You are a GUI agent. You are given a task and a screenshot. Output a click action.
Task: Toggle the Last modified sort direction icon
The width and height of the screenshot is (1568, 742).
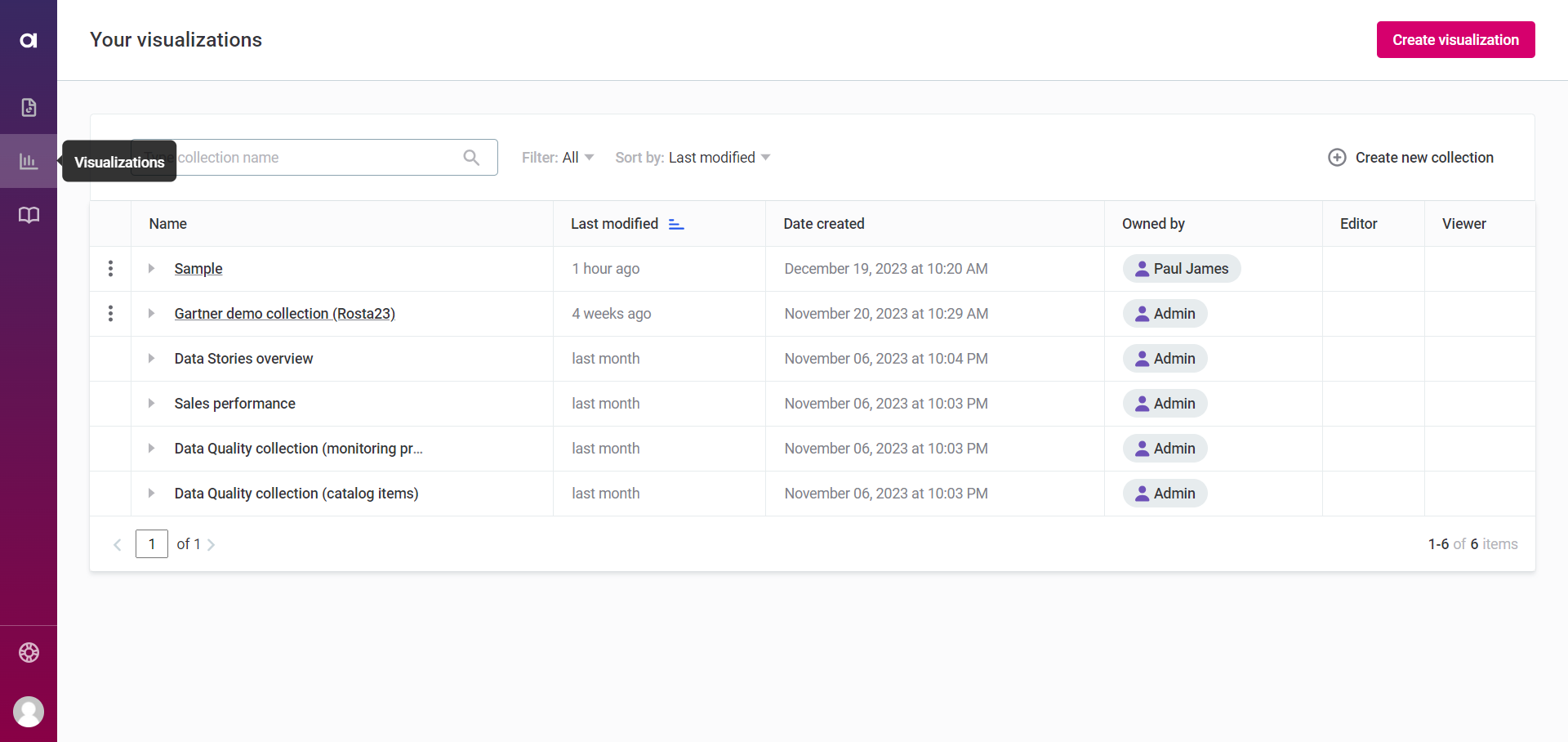pyautogui.click(x=676, y=223)
